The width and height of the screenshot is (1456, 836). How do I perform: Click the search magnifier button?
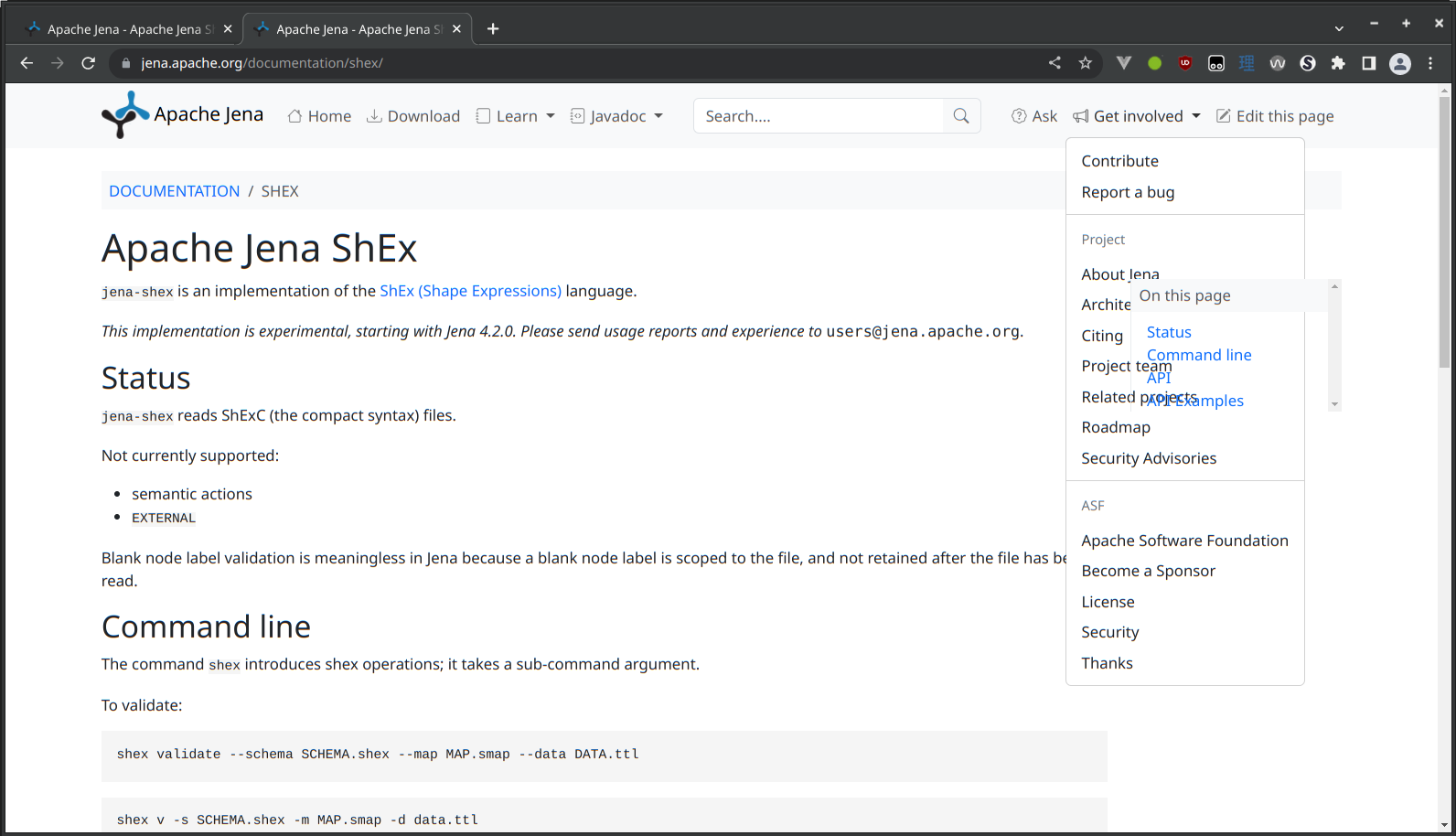point(961,116)
